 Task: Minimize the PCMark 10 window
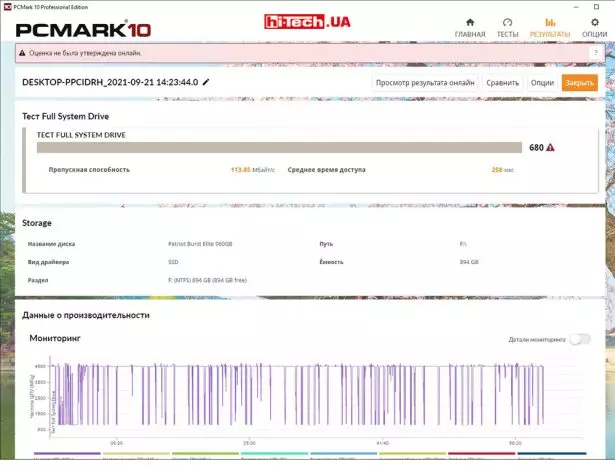coord(576,7)
